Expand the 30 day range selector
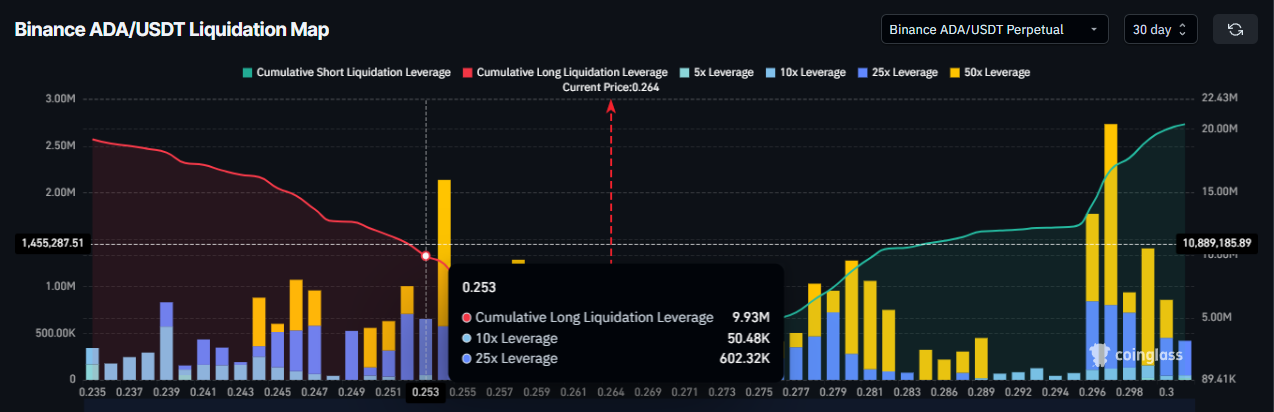Viewport: 1274px width, 412px height. click(1160, 29)
